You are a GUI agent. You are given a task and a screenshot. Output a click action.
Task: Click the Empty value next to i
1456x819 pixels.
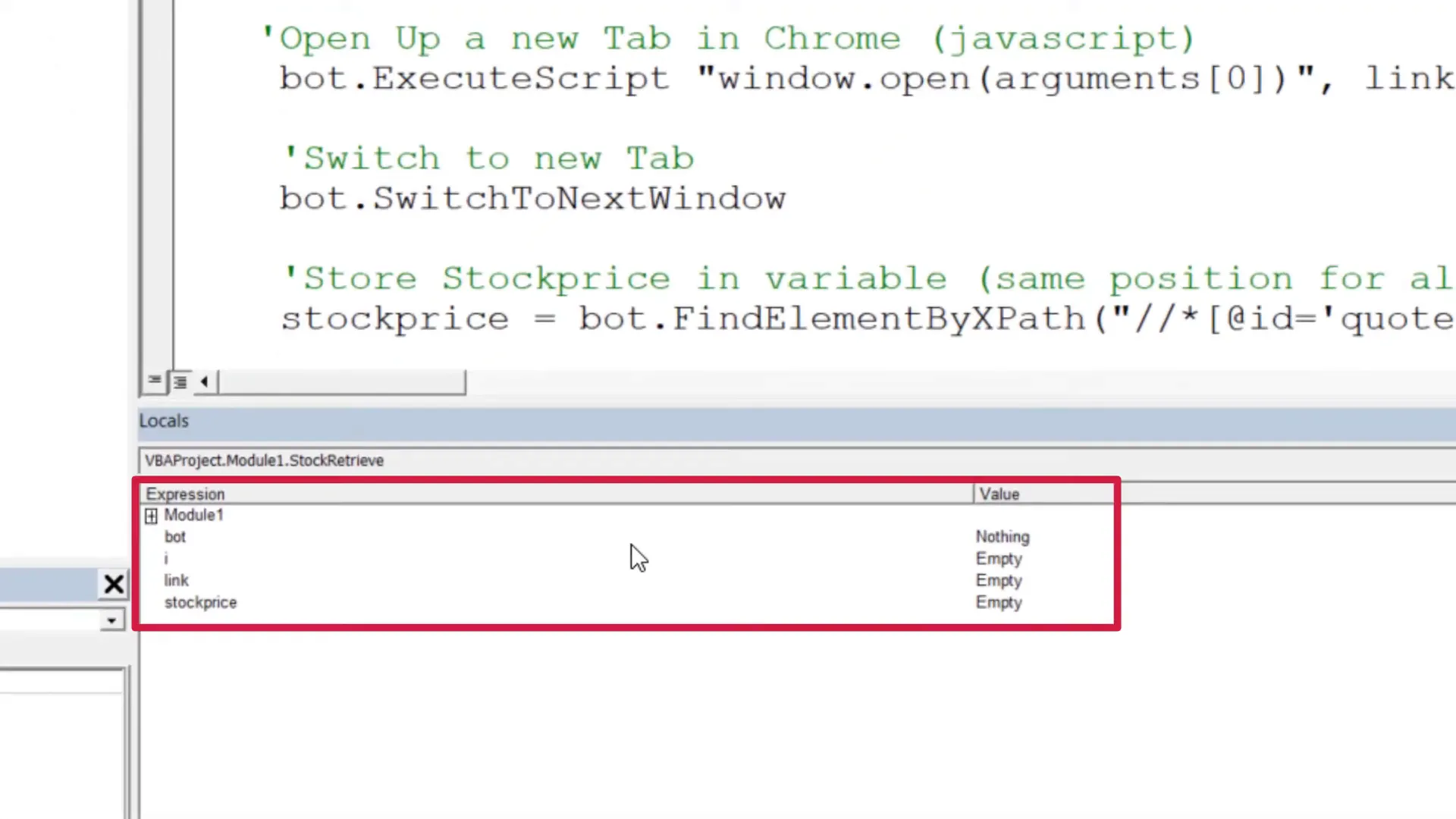click(999, 559)
